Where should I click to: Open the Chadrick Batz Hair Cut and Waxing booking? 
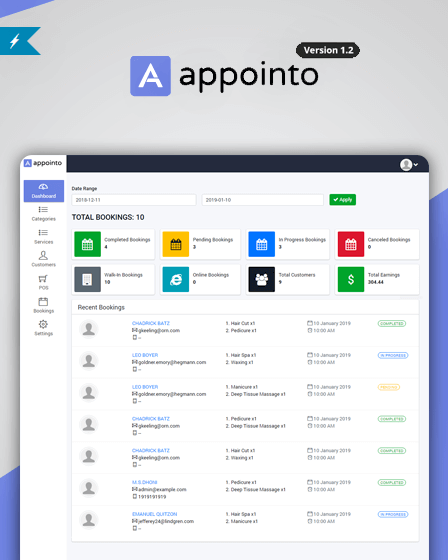point(151,450)
